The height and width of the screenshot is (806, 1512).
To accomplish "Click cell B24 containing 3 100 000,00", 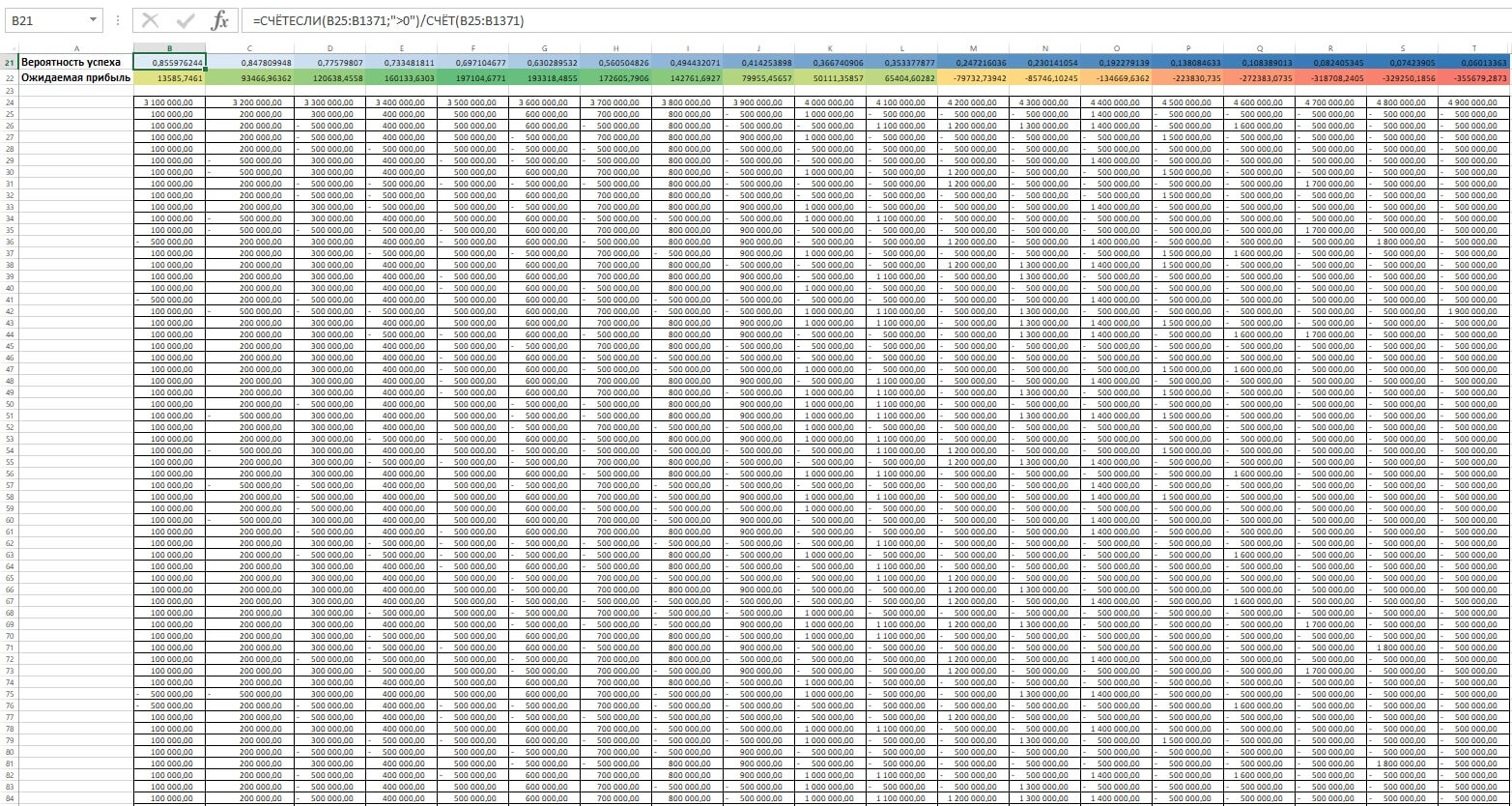I will [x=169, y=101].
